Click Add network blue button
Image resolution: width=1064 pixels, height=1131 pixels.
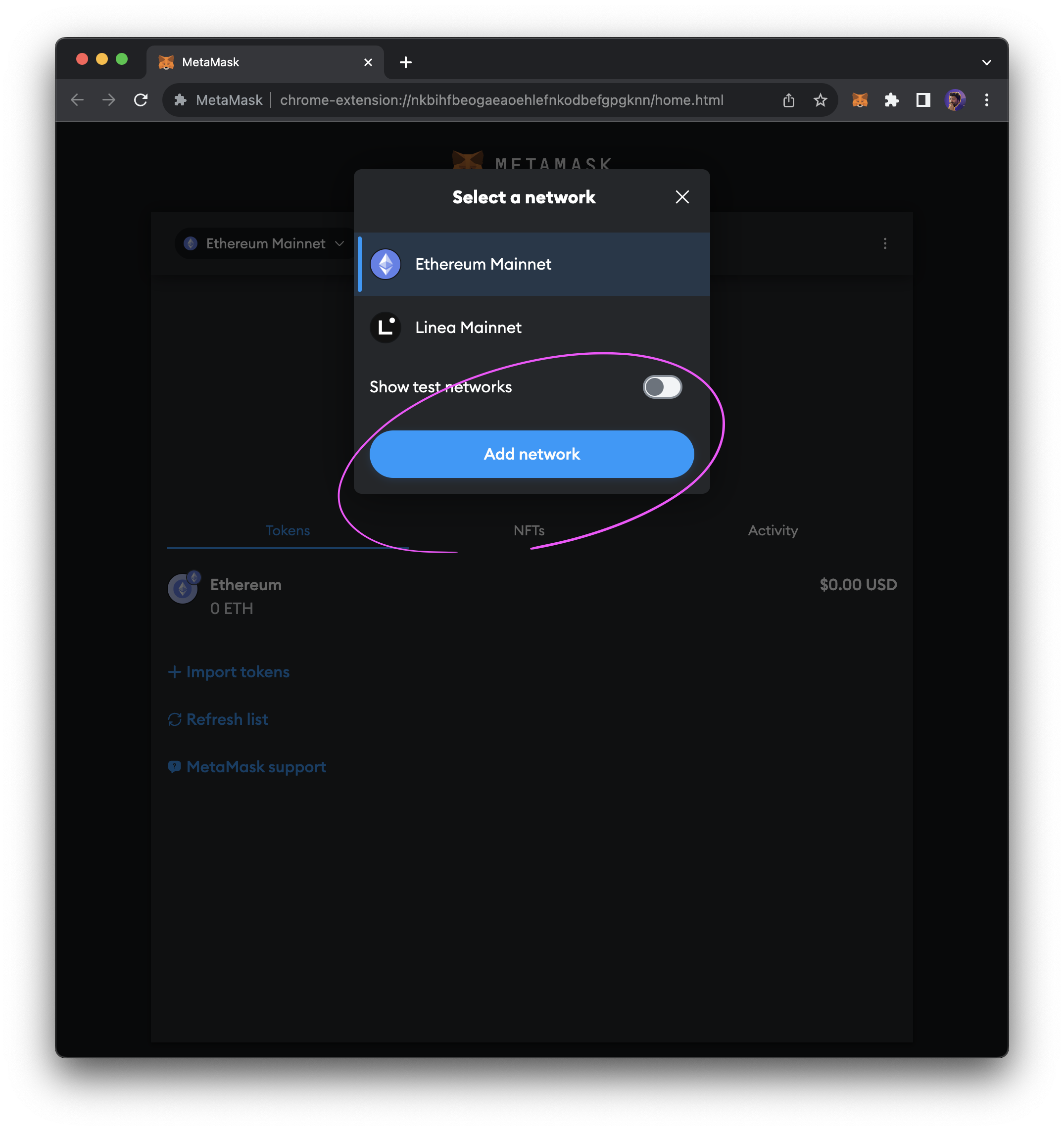point(531,454)
